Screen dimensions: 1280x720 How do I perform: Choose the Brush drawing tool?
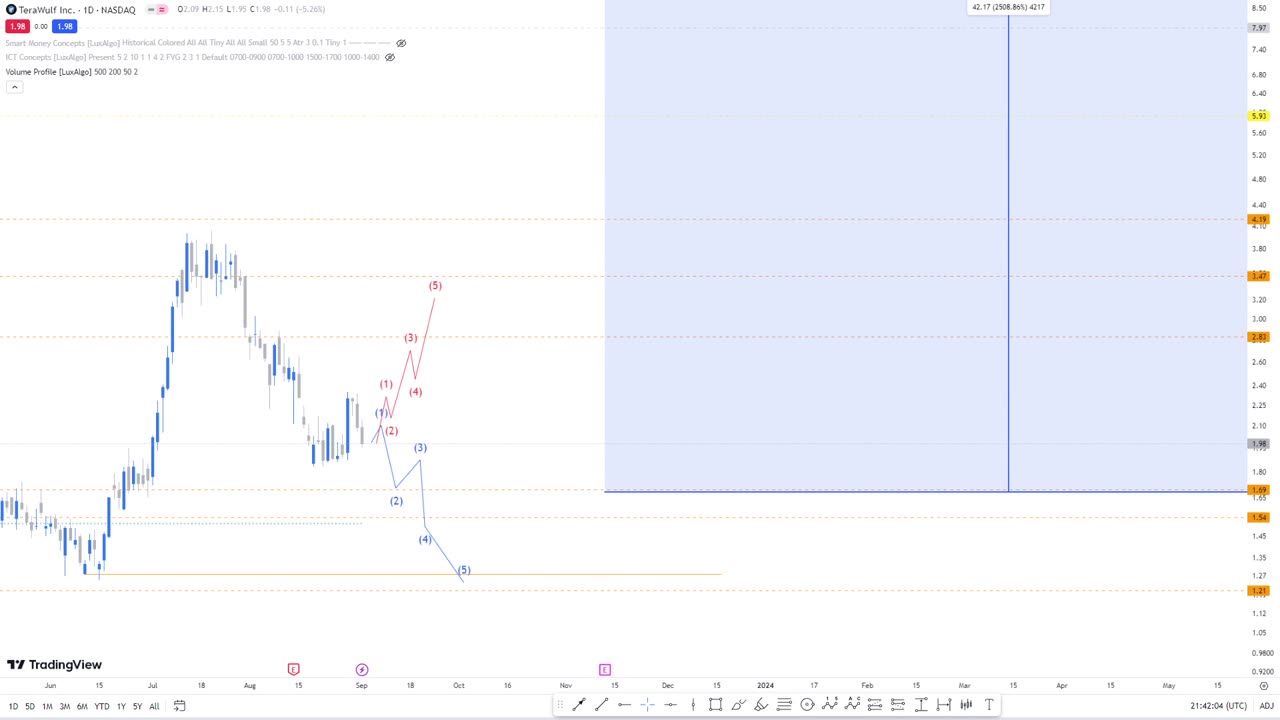tap(738, 705)
